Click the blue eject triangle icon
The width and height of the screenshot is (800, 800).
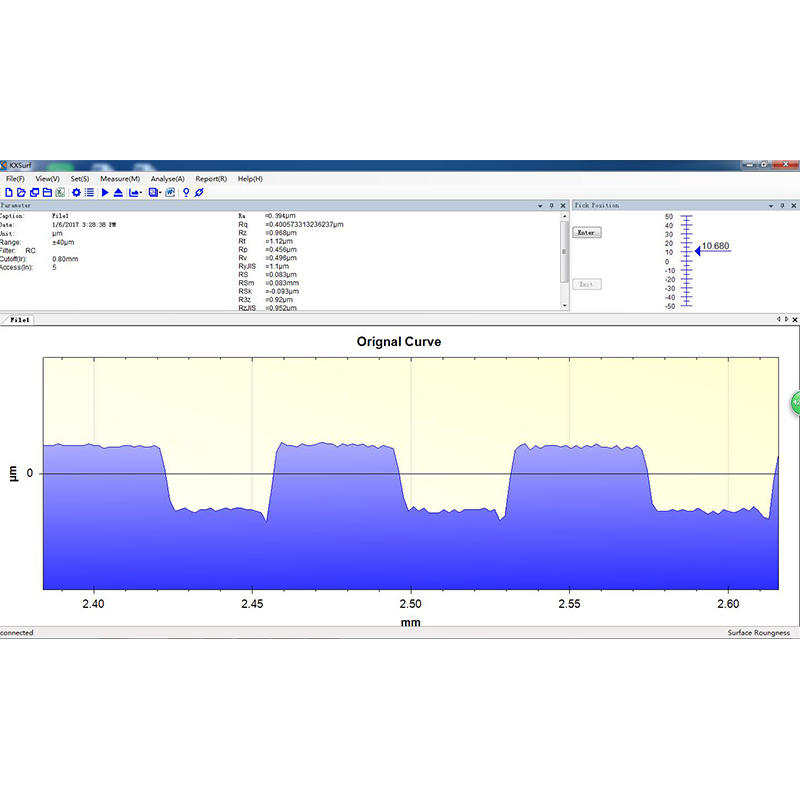click(118, 192)
